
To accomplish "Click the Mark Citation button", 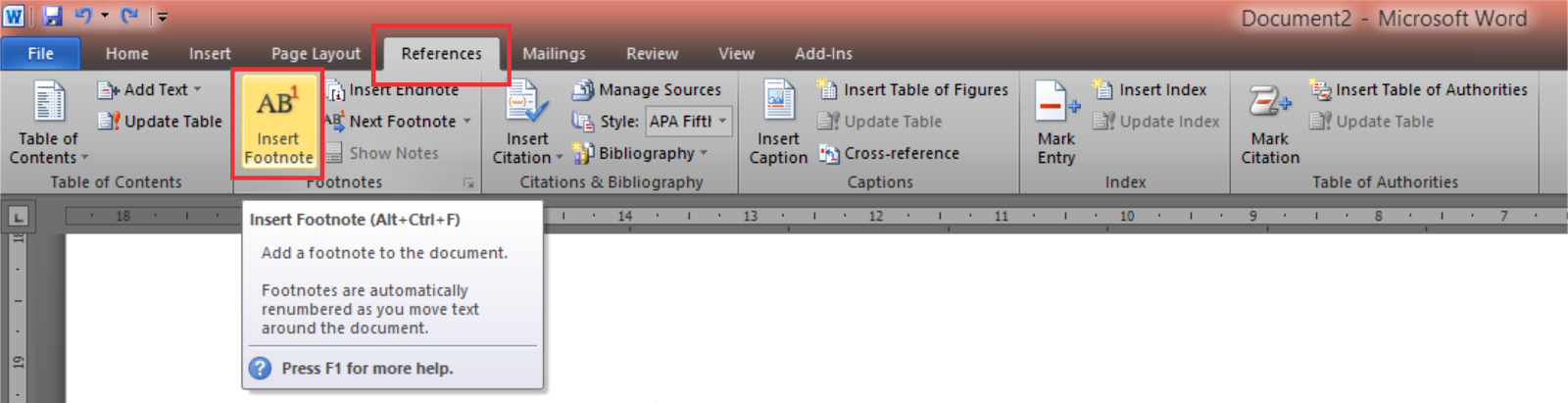I will click(1270, 122).
